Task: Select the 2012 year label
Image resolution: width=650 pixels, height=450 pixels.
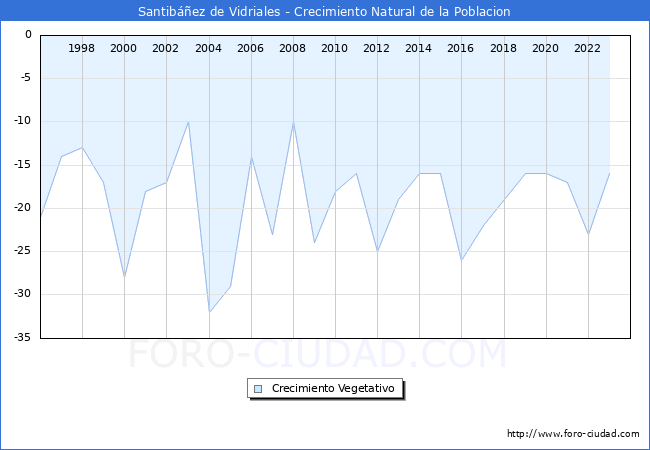Action: click(x=376, y=48)
